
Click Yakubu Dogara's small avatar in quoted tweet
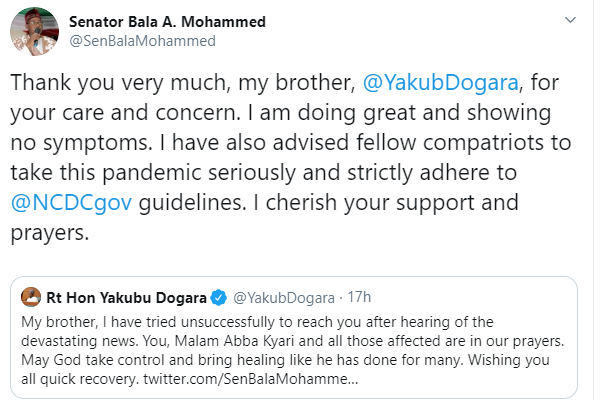click(31, 297)
